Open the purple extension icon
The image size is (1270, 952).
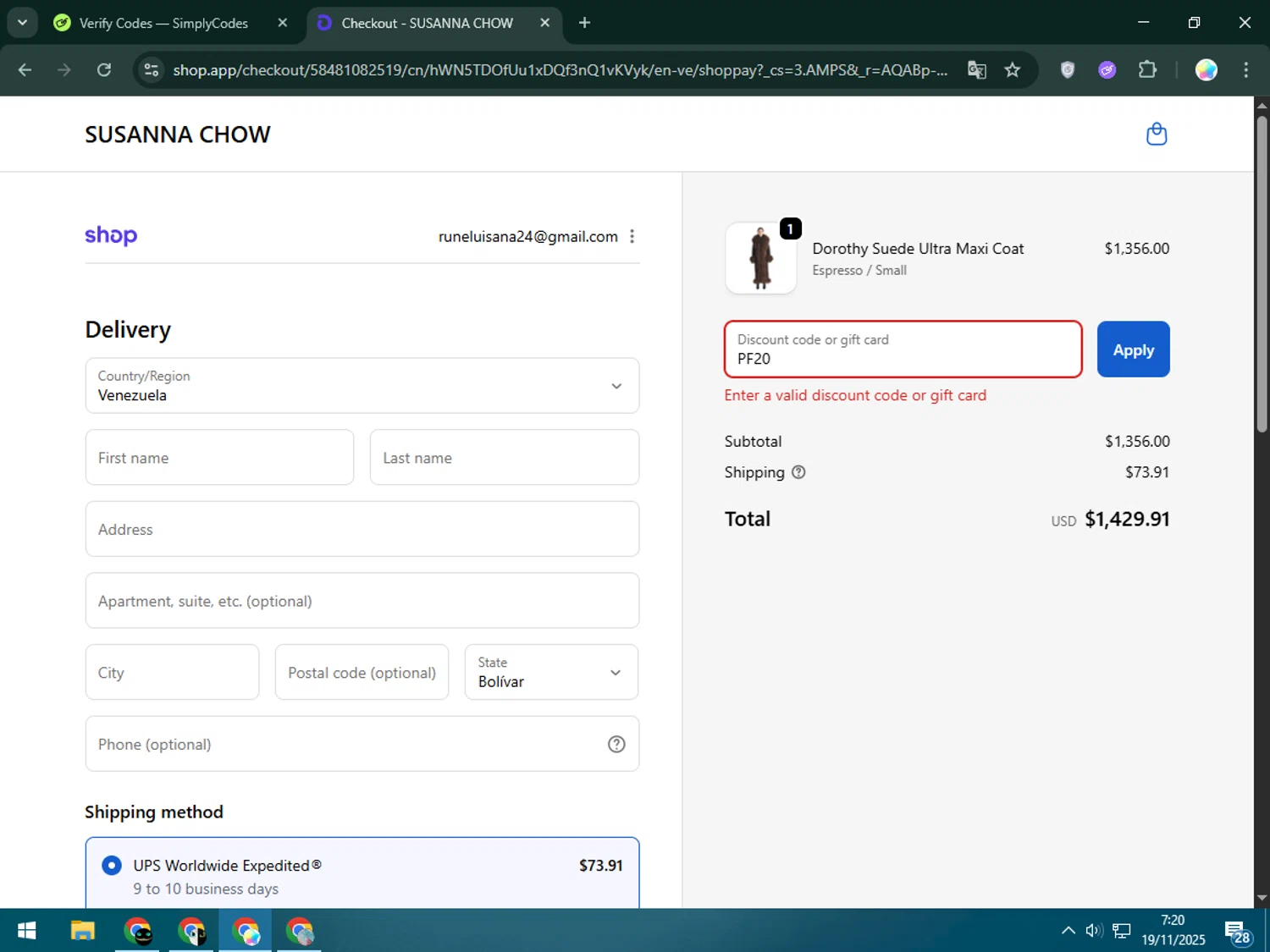pyautogui.click(x=1107, y=70)
